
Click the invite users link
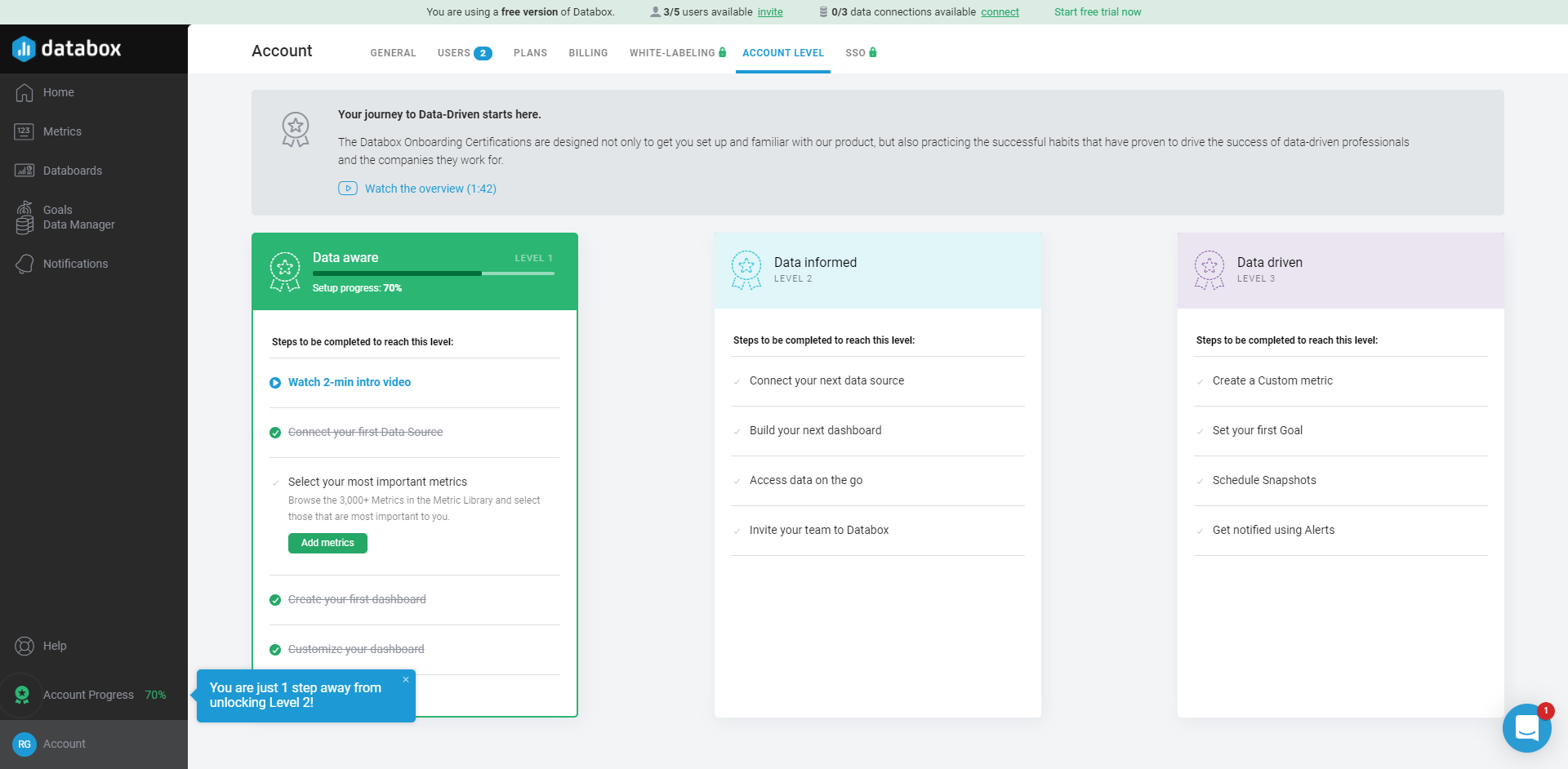coord(770,12)
